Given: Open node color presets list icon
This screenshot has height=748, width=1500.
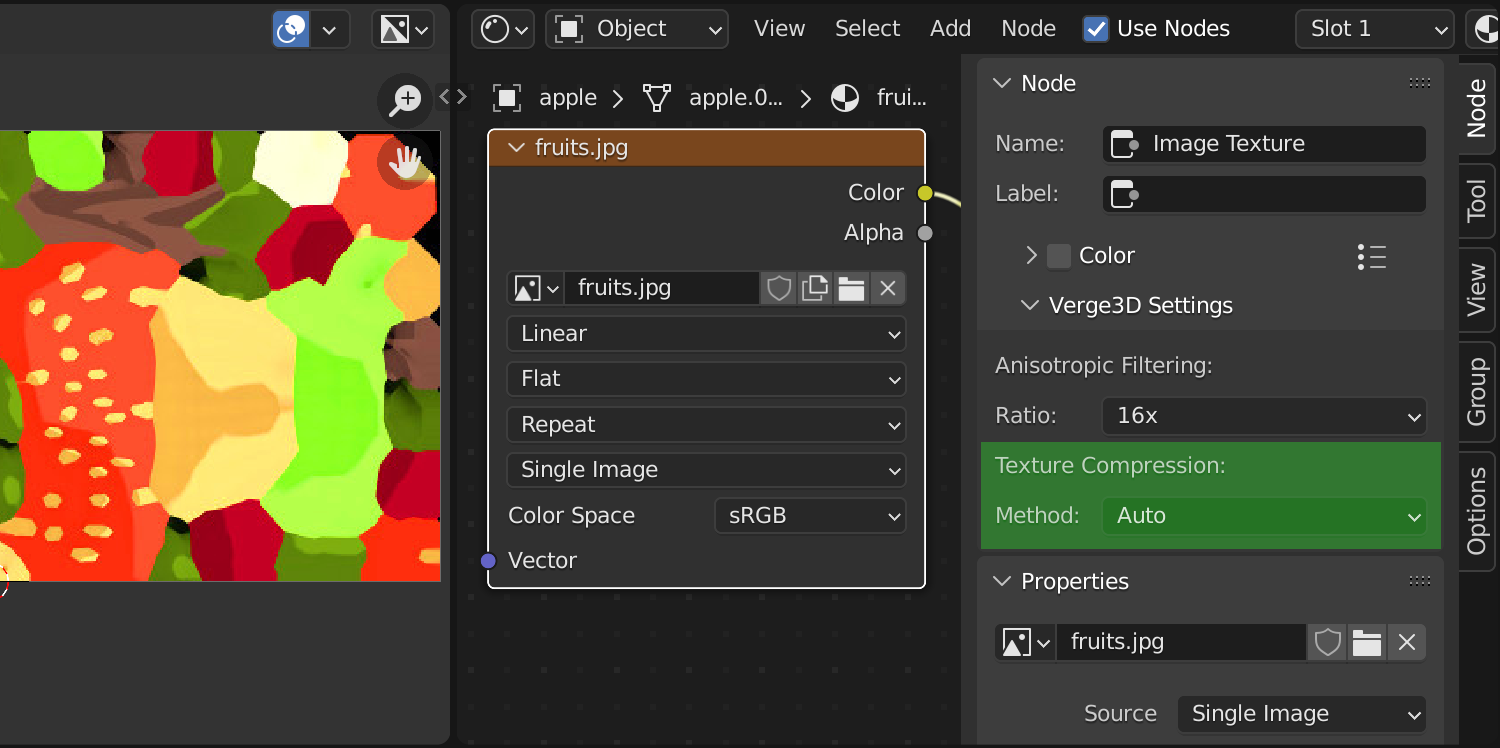Looking at the screenshot, I should click(x=1372, y=257).
